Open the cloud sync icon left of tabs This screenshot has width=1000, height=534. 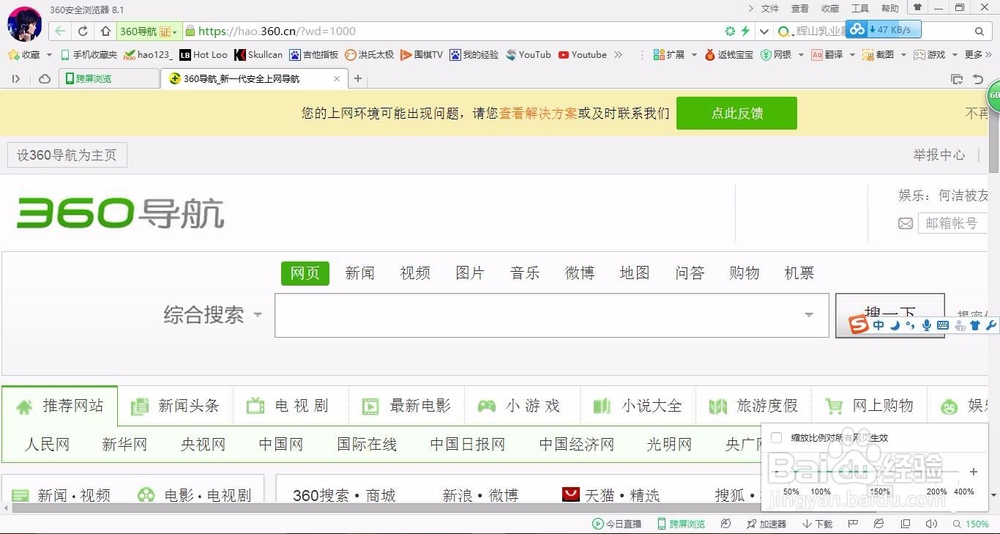pyautogui.click(x=45, y=78)
